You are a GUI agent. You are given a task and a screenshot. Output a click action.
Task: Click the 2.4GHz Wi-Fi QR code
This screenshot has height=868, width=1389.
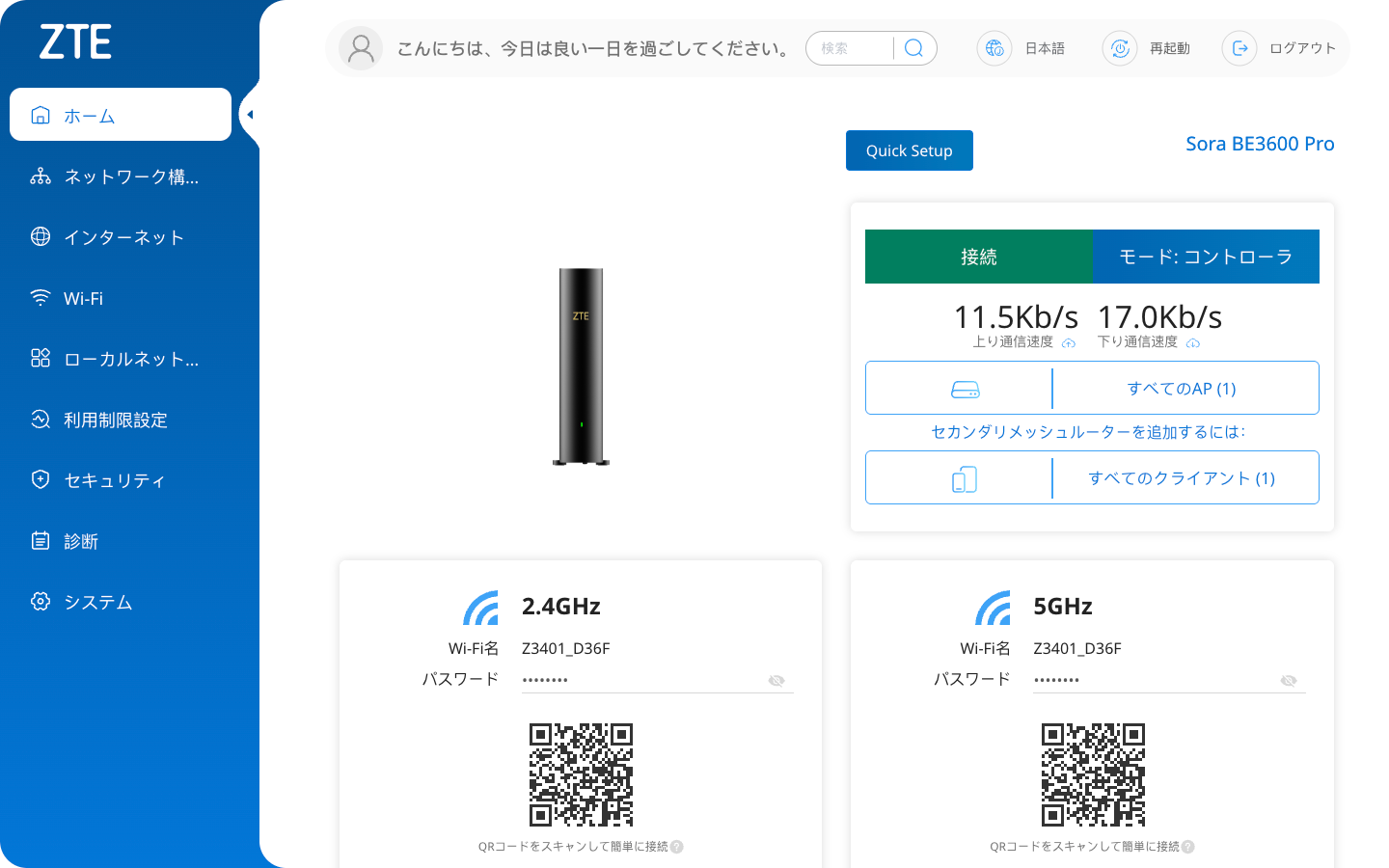coord(580,773)
